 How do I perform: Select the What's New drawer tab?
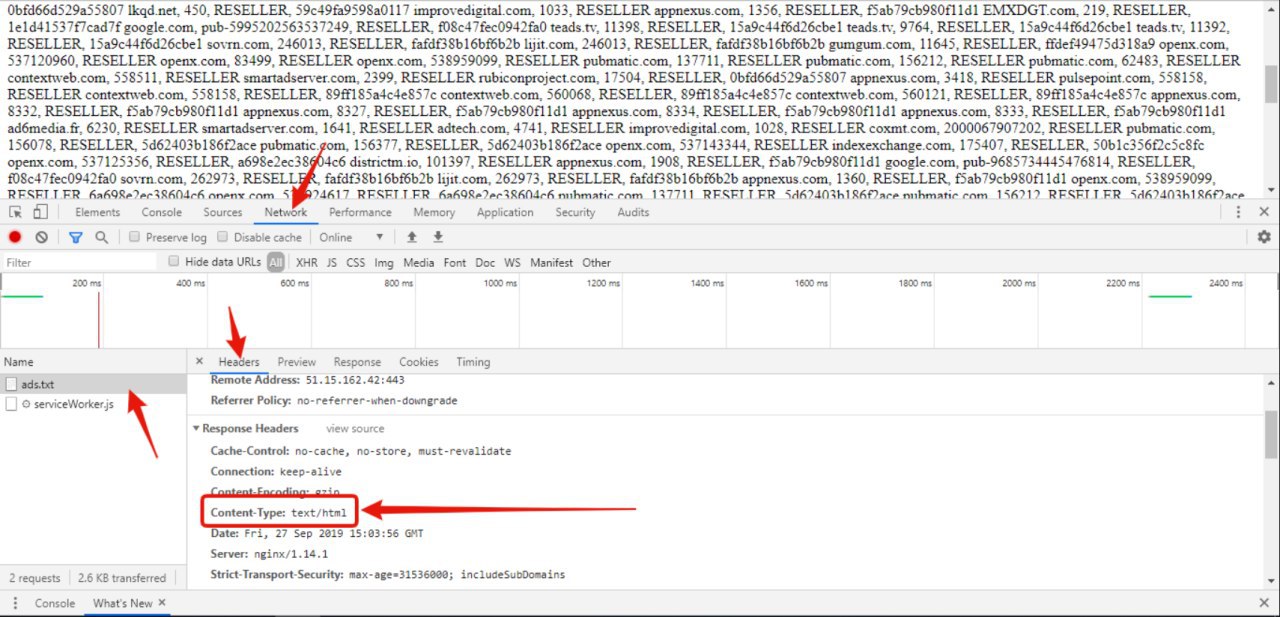tap(123, 603)
